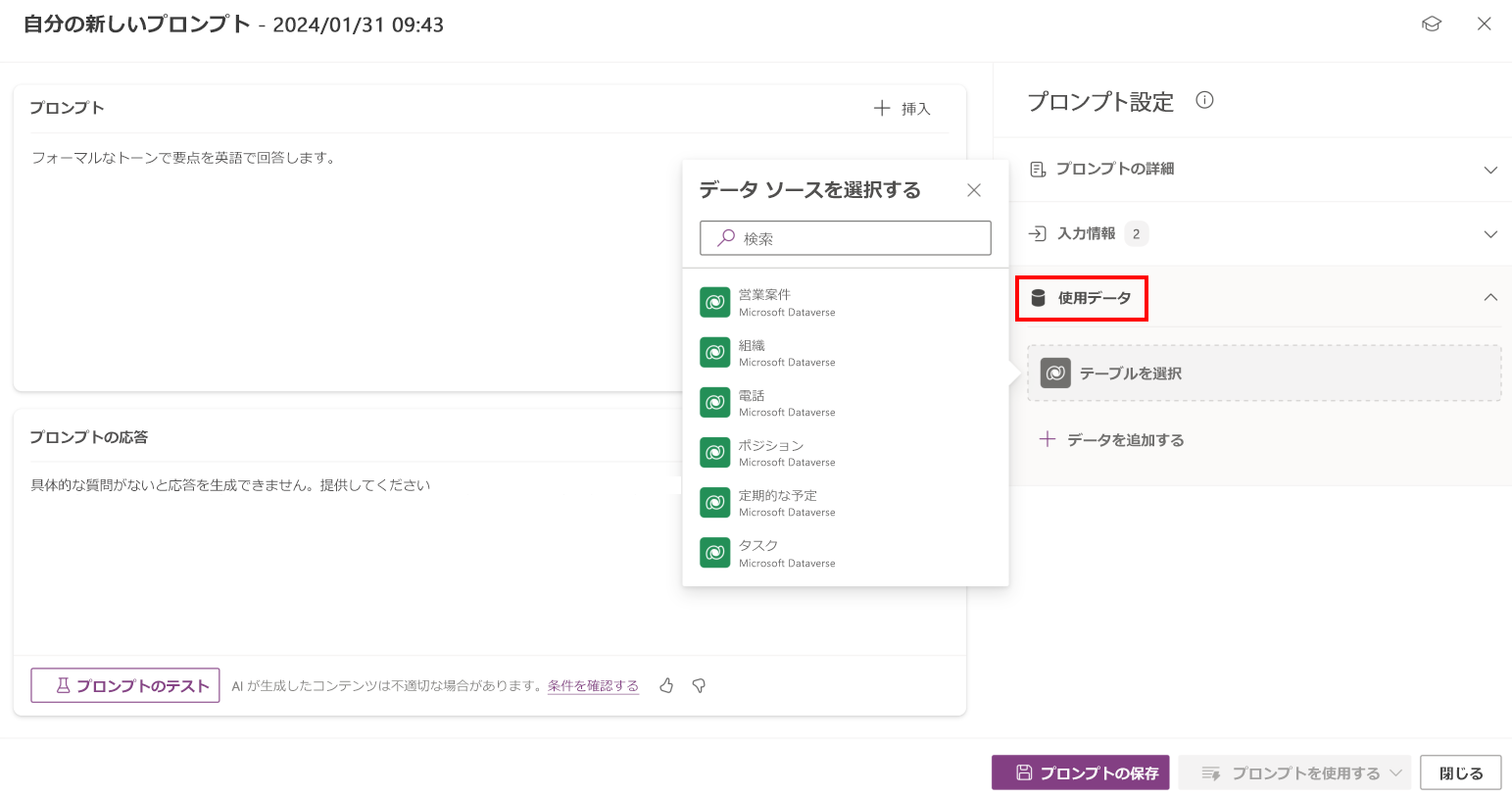Click the thumbs up feedback icon
The width and height of the screenshot is (1512, 796).
(x=666, y=685)
